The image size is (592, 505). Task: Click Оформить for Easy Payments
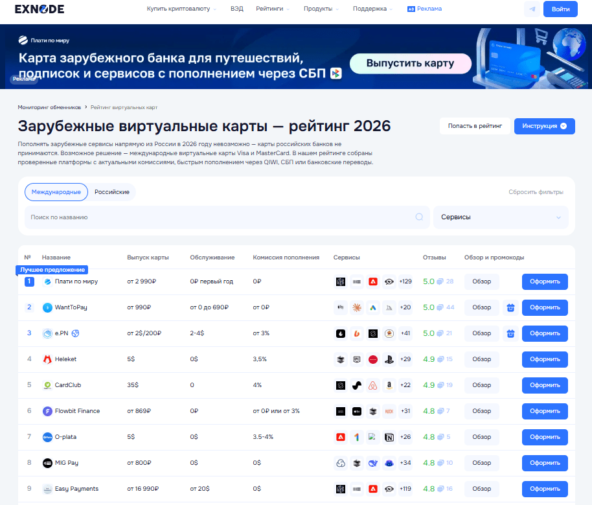(545, 489)
